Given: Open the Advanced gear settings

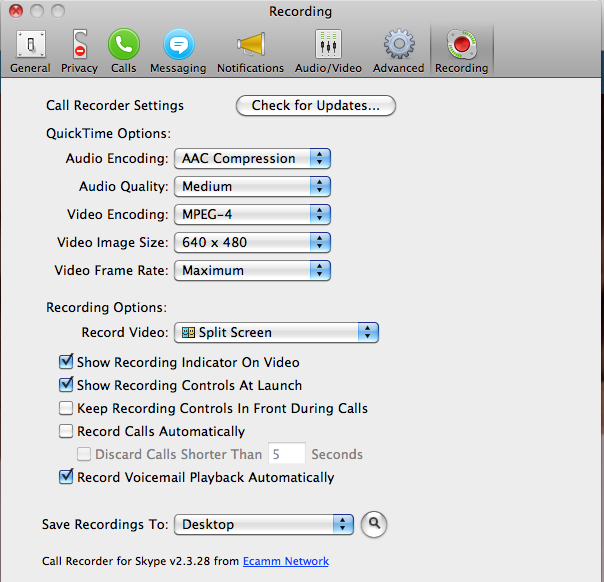Looking at the screenshot, I should click(398, 51).
